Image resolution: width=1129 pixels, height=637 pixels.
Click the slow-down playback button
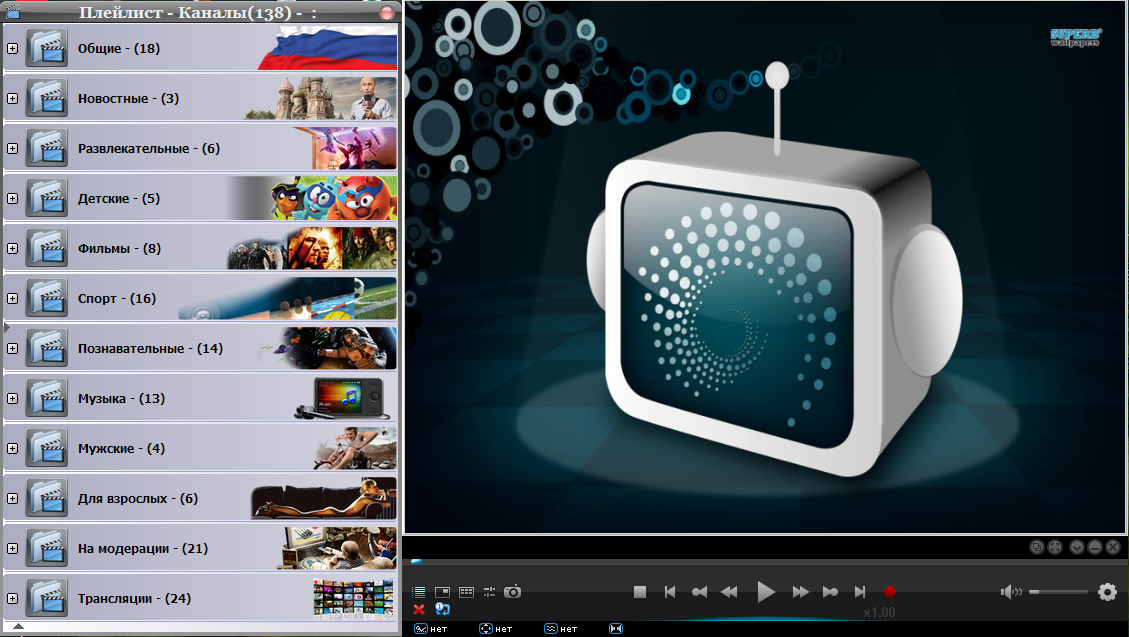coord(699,592)
